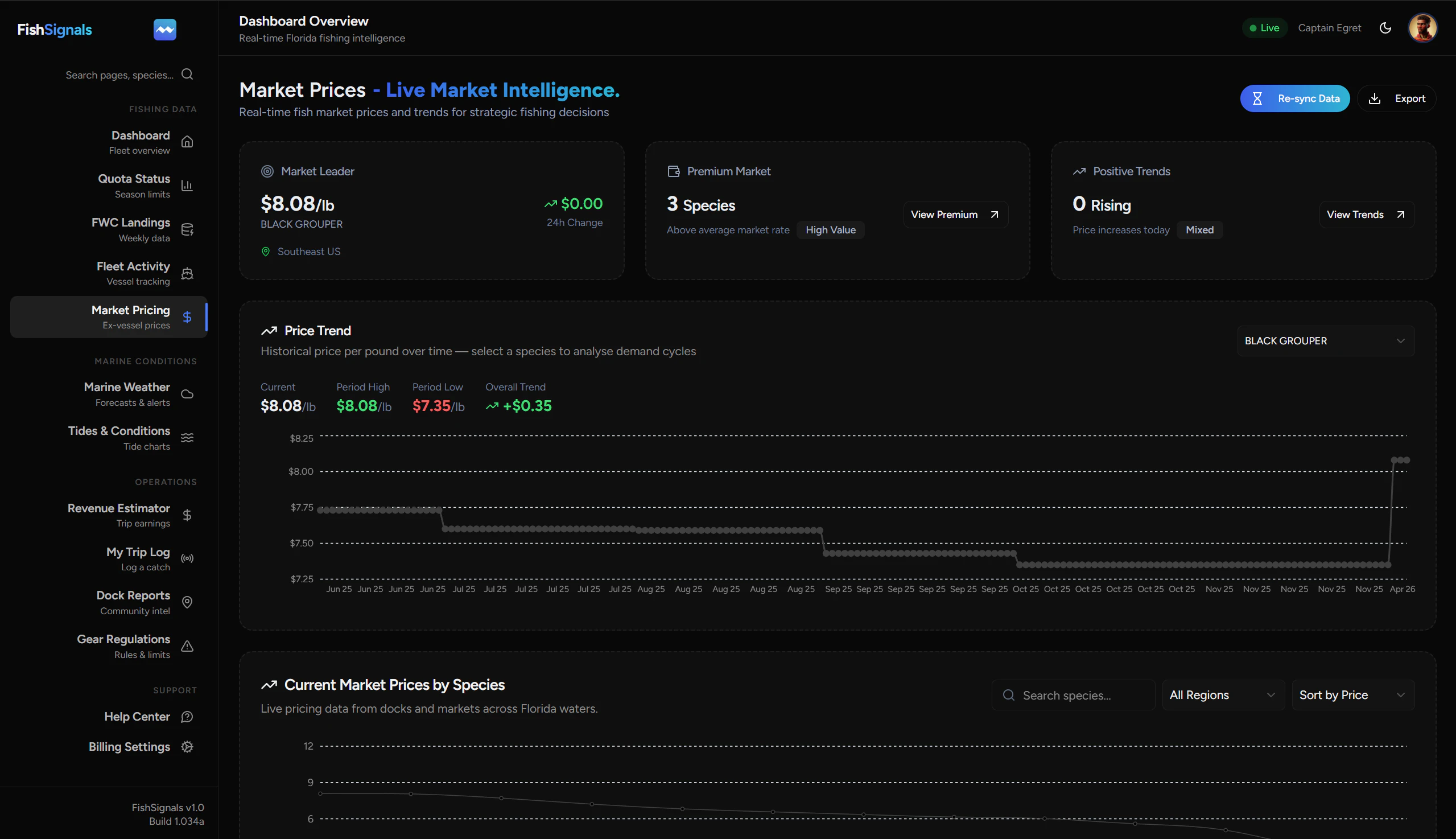1456x839 pixels.
Task: Open View Premium species
Action: [955, 215]
